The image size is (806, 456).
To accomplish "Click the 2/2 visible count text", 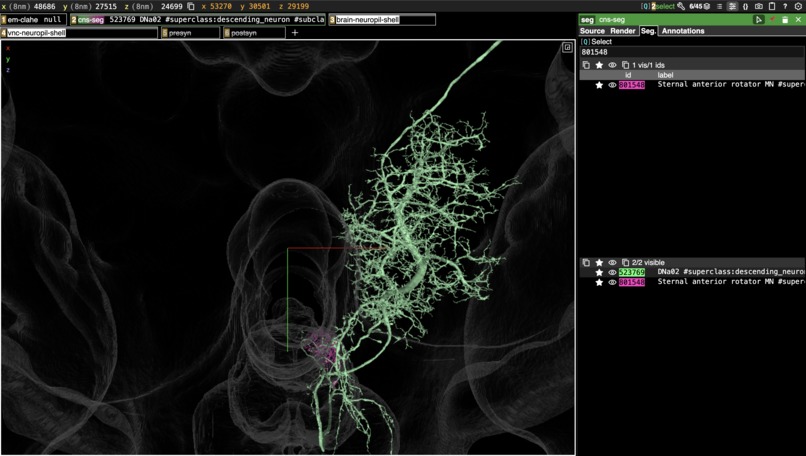I will point(648,262).
